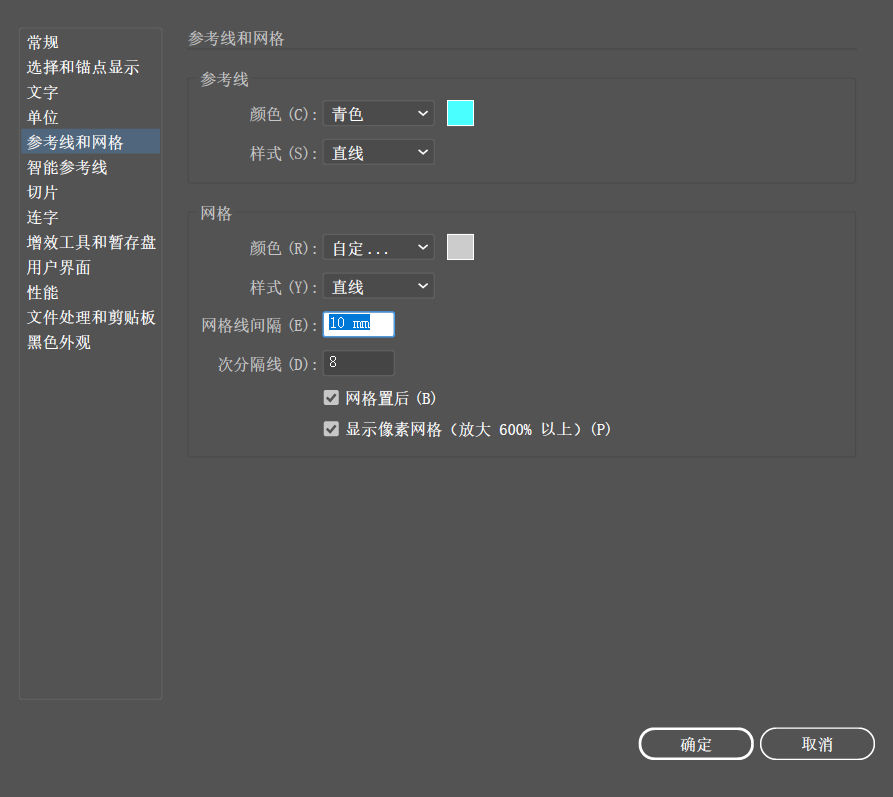Click the cyan guide color swatch

460,114
